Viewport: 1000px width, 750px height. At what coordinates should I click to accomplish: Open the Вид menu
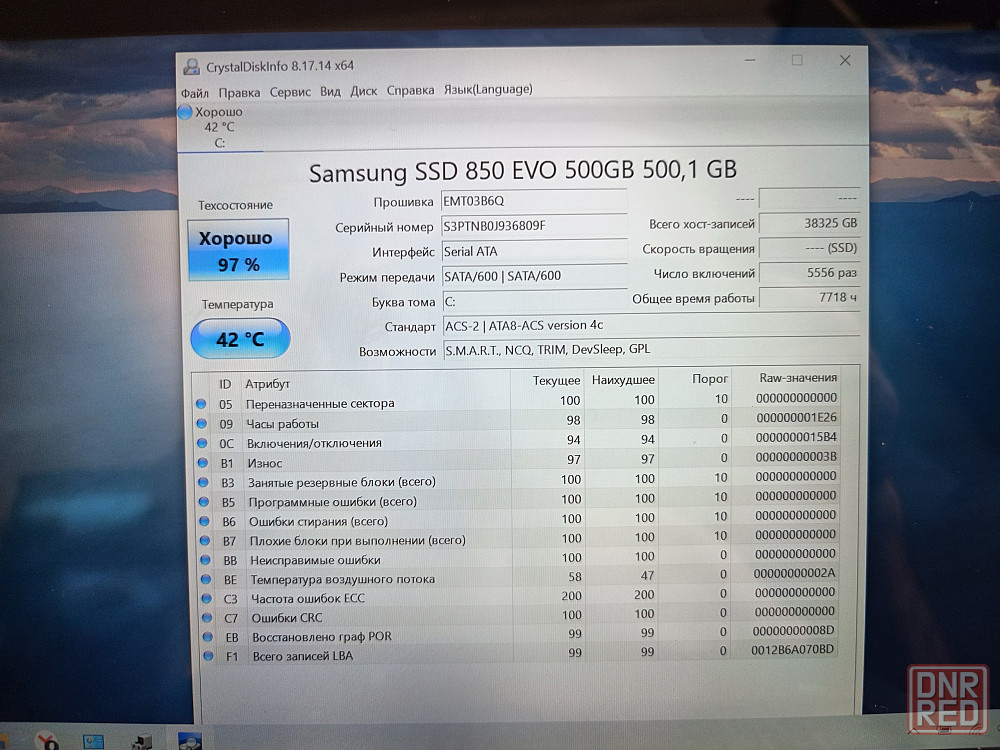[x=330, y=91]
